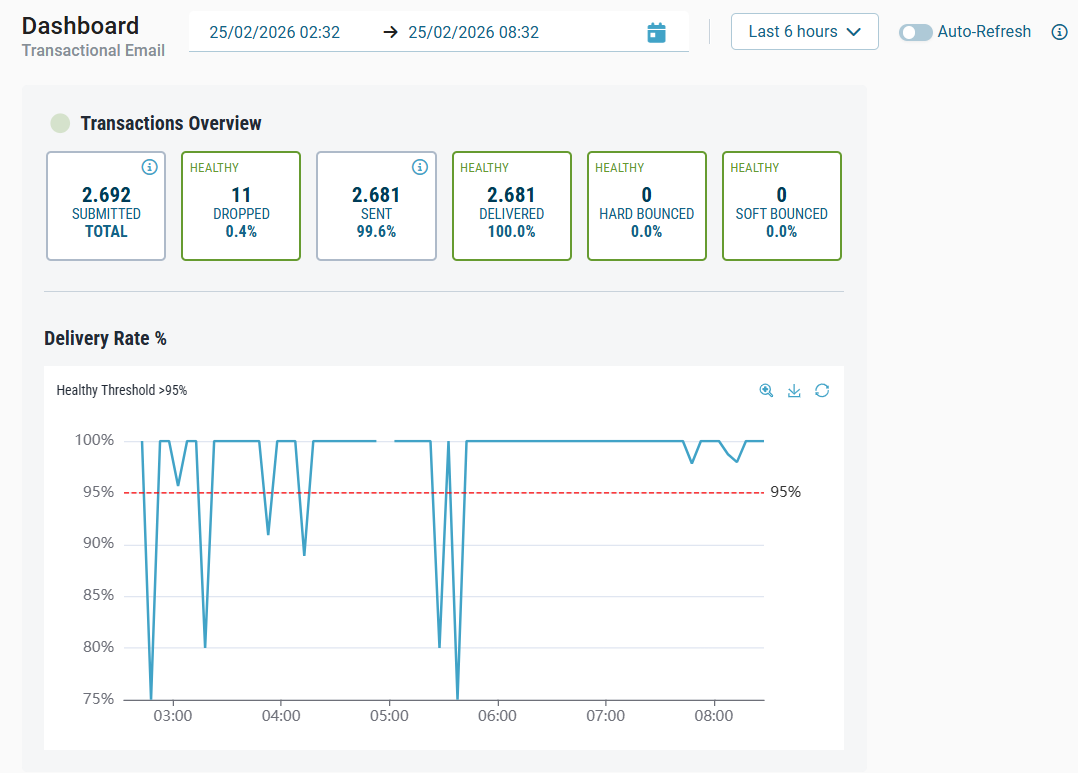Click the red 95% threshold line label
The height and width of the screenshot is (773, 1078).
click(785, 492)
